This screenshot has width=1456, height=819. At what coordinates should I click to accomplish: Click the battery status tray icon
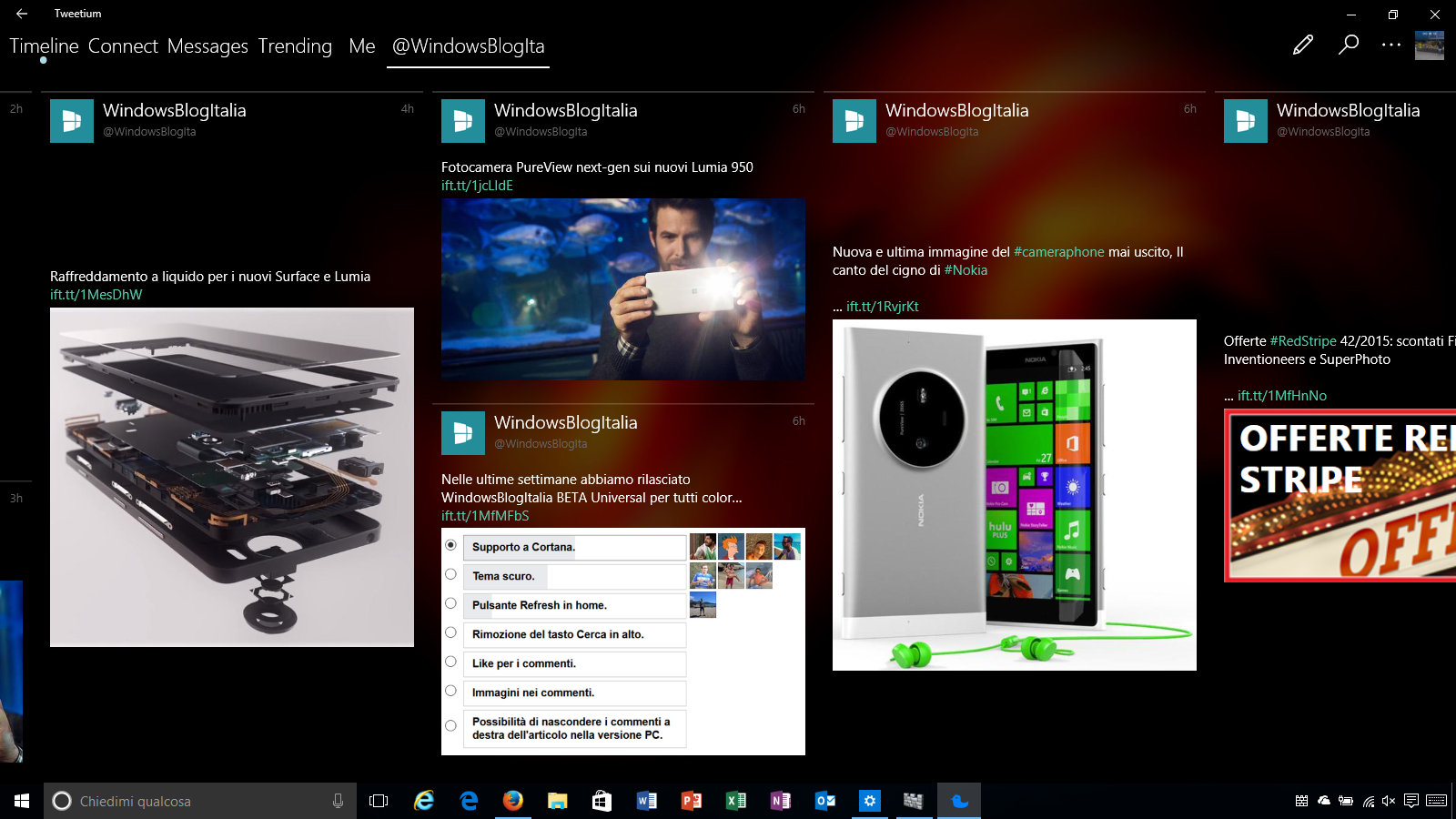click(x=1346, y=801)
